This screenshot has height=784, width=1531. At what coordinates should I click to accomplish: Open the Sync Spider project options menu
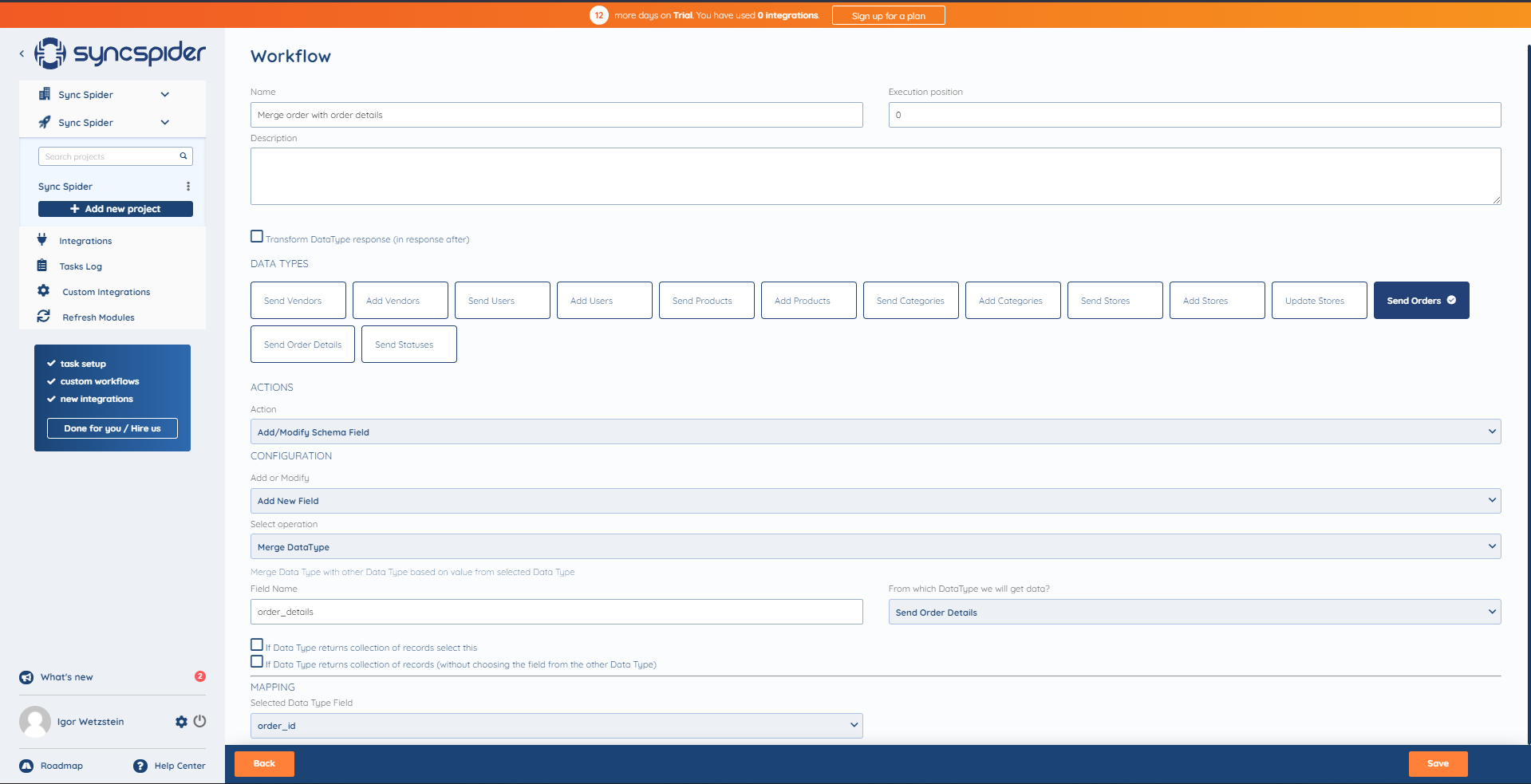[x=188, y=186]
